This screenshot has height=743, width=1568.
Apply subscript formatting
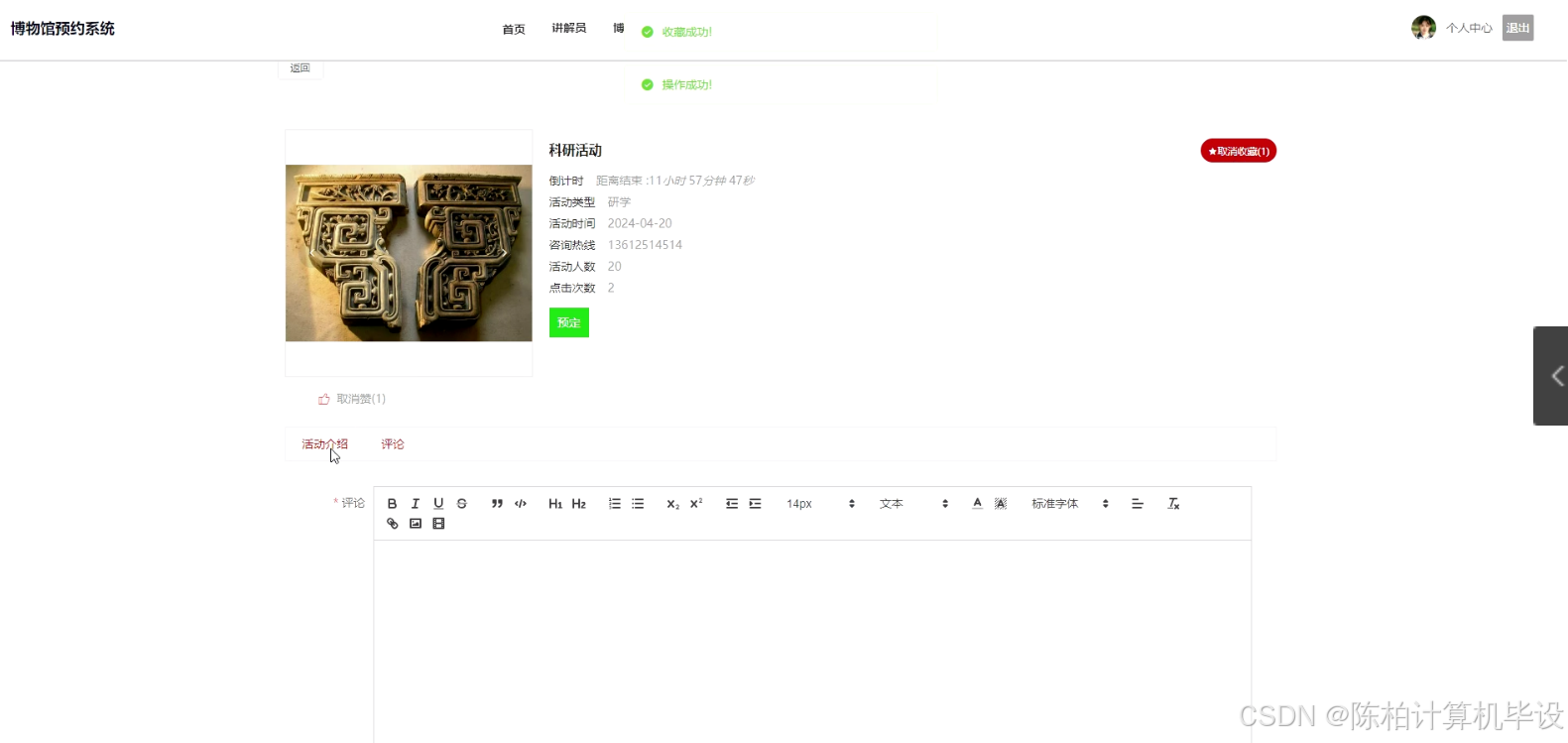tap(672, 504)
